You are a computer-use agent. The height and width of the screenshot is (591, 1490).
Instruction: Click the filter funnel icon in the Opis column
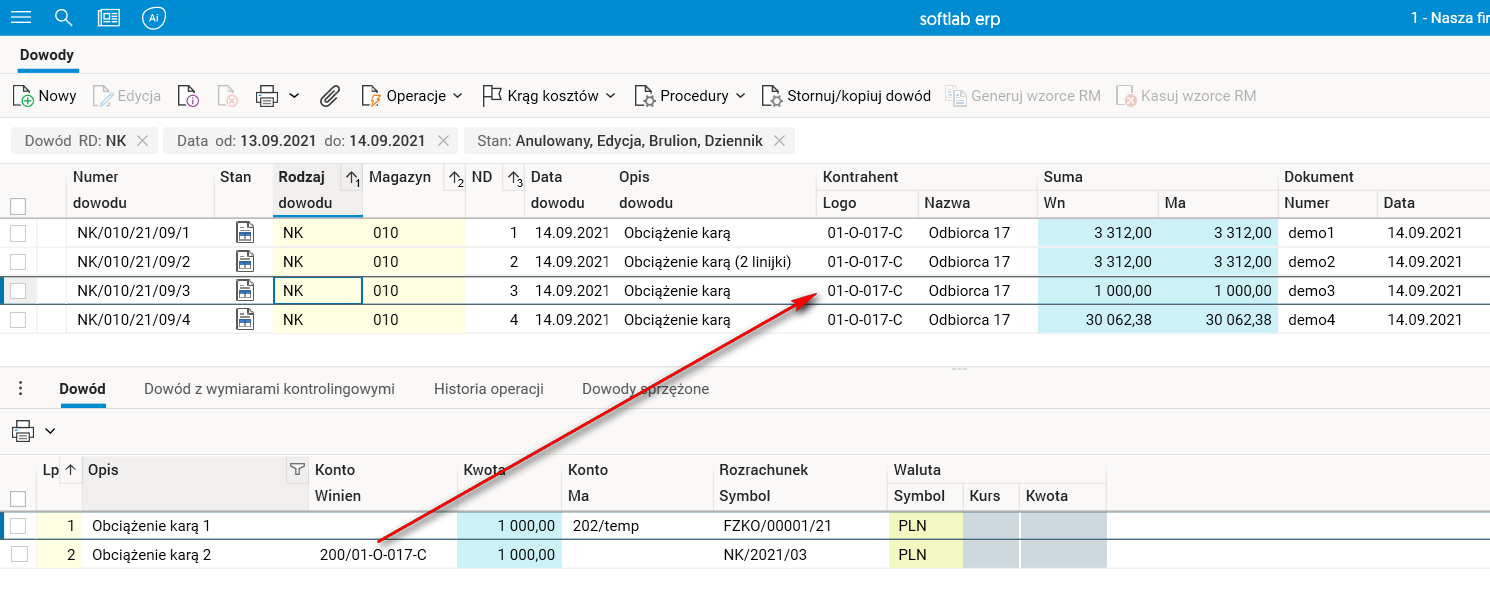tap(297, 469)
